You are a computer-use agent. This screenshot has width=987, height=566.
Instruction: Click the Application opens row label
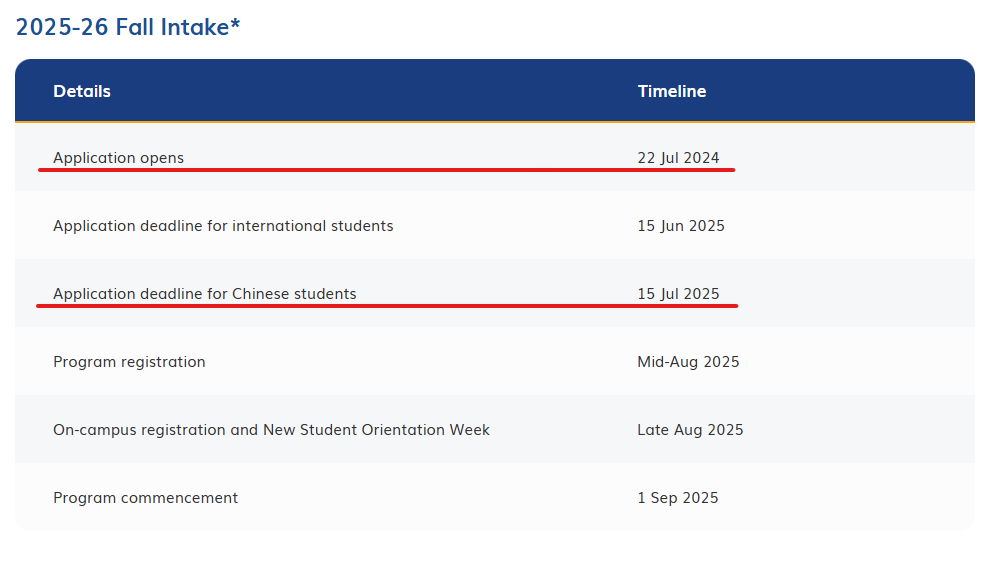[x=118, y=157]
